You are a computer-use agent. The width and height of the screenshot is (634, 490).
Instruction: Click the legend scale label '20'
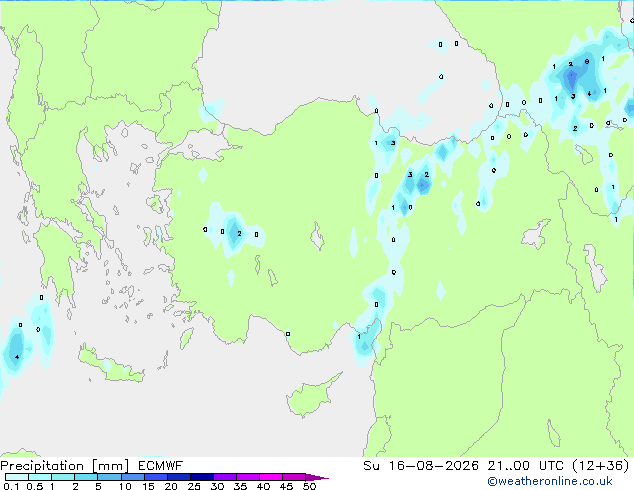pyautogui.click(x=171, y=486)
